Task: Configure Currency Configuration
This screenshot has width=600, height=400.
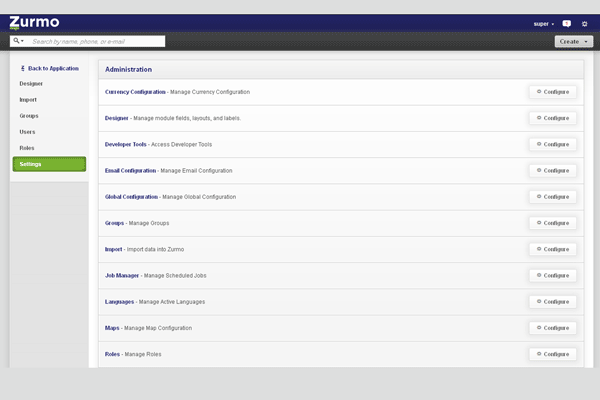Action: [x=552, y=92]
